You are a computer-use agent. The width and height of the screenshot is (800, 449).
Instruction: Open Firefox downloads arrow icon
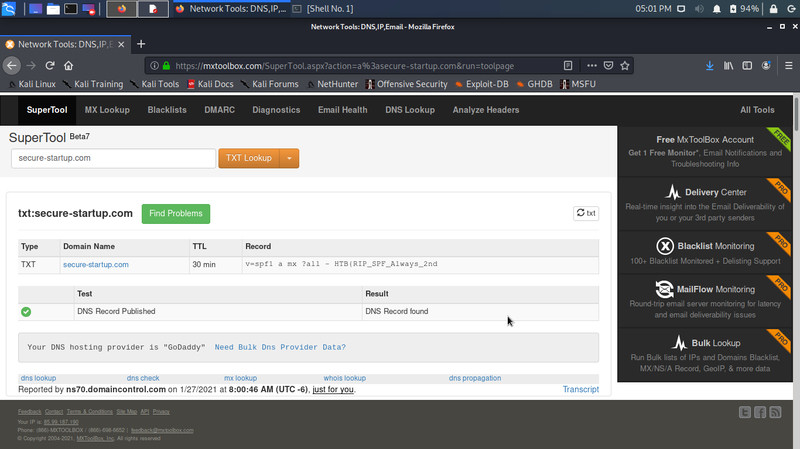click(x=710, y=66)
